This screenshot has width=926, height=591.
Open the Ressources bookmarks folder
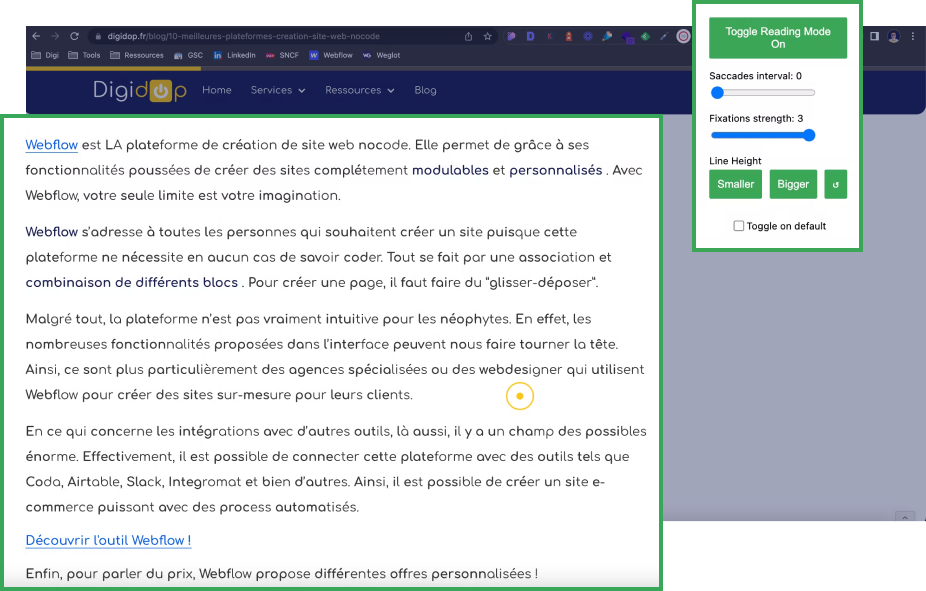[x=137, y=55]
